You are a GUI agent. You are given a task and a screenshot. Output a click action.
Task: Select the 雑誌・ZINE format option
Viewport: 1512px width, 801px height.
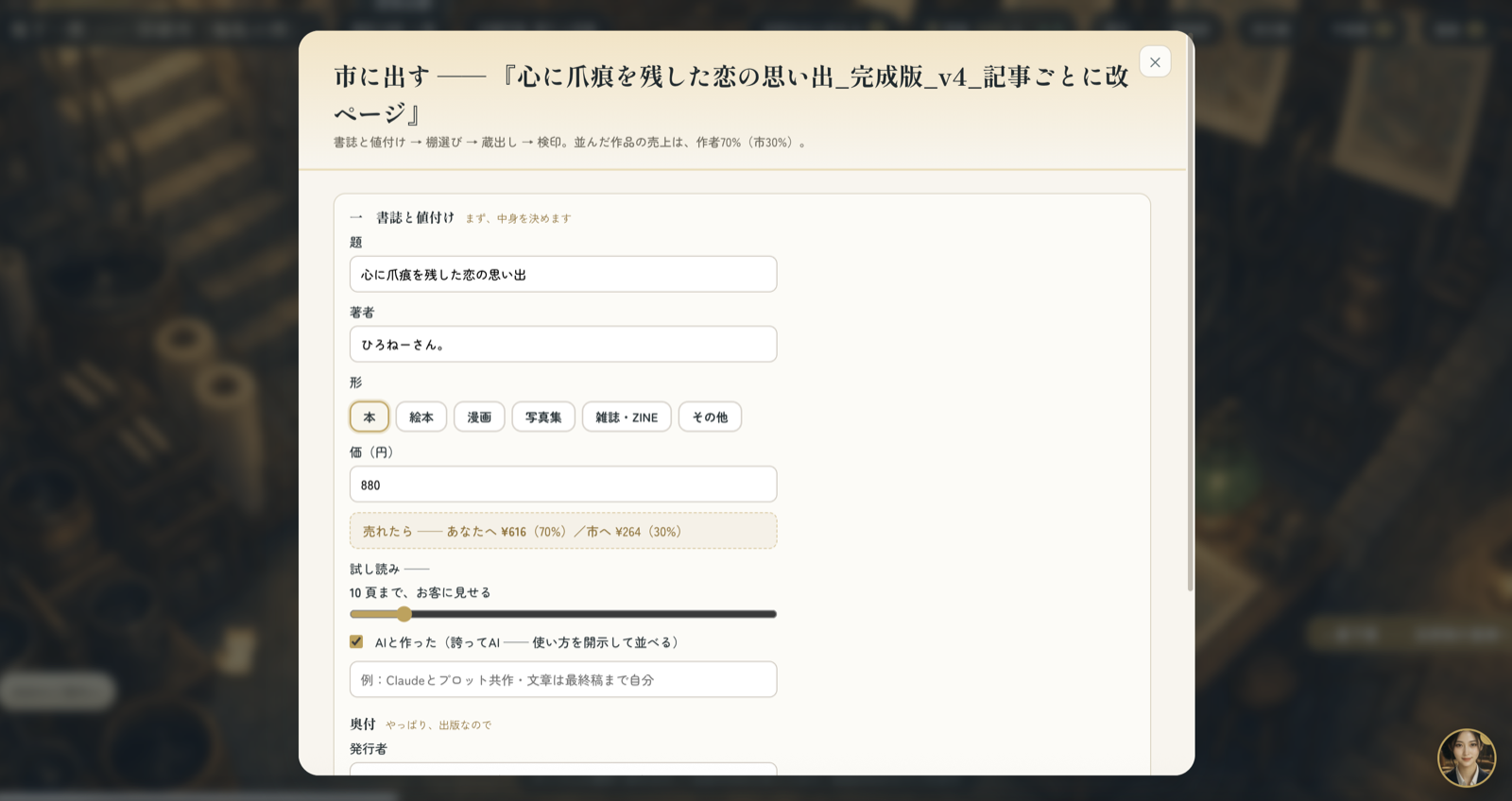tap(627, 417)
